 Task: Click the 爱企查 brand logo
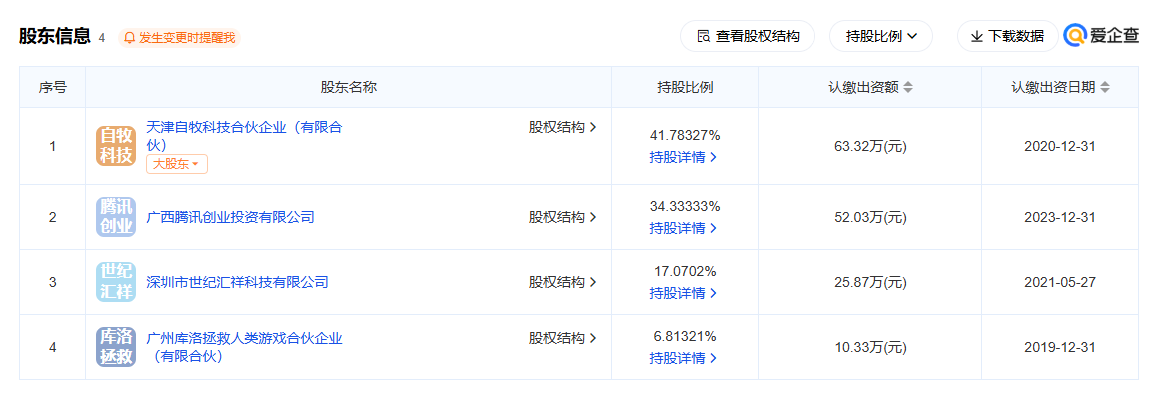[1101, 35]
